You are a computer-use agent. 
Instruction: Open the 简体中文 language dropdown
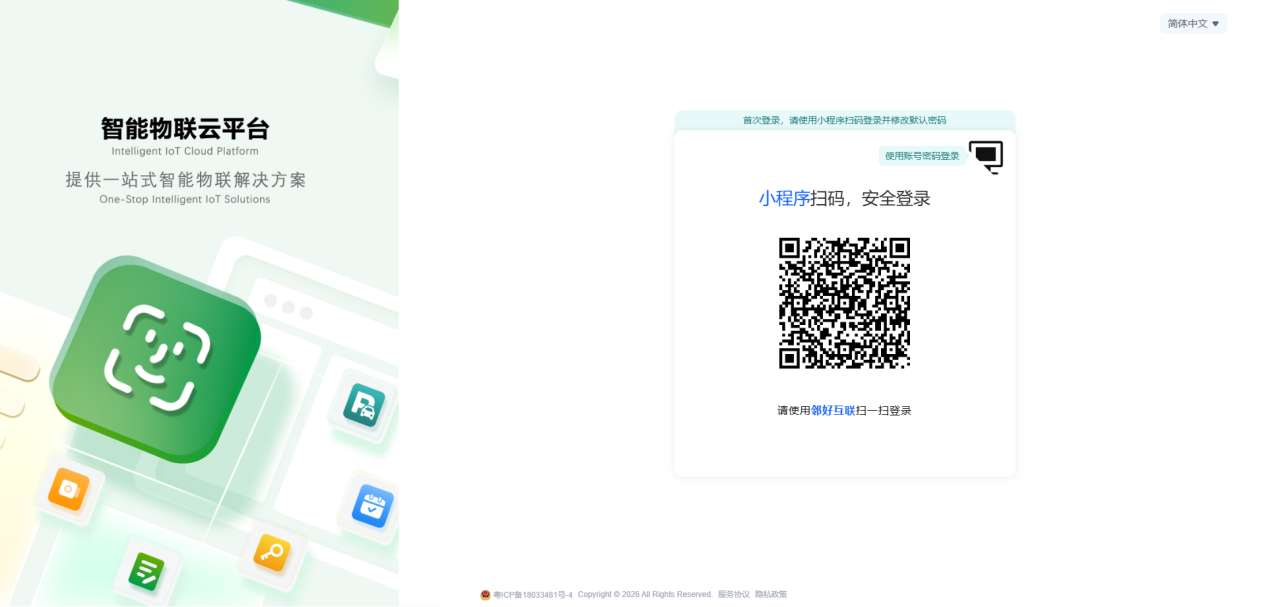tap(1193, 23)
